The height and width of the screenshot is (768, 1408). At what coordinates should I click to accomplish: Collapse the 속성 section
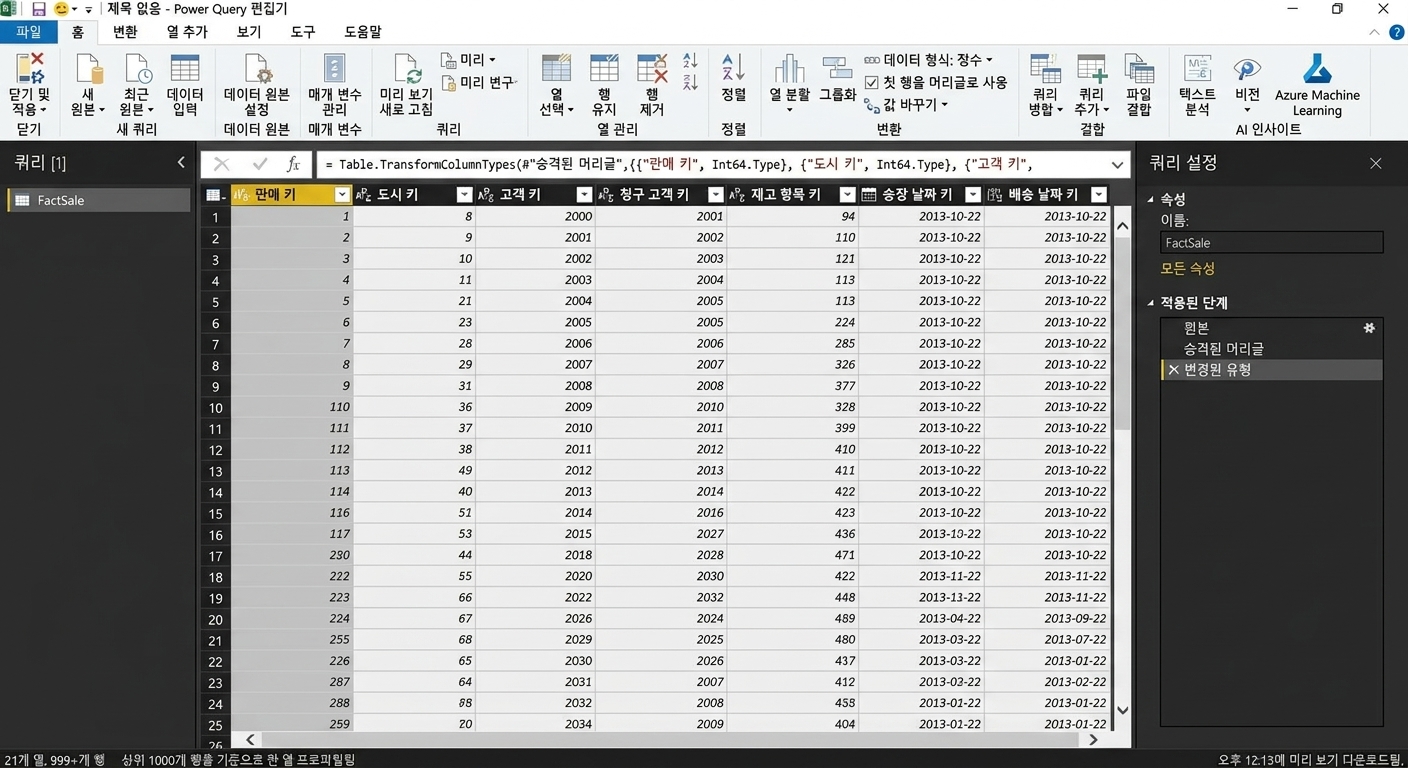1150,200
